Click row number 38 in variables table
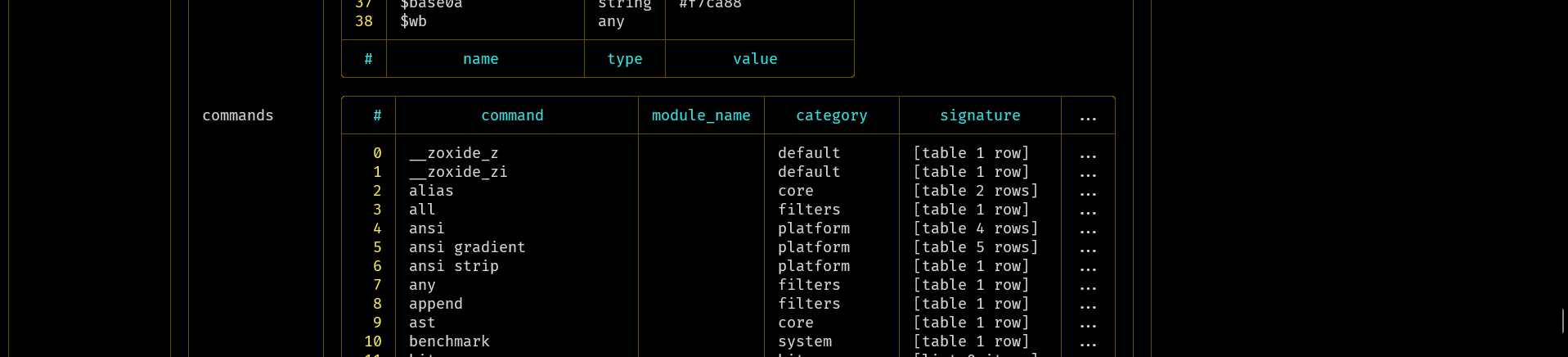 click(x=364, y=21)
